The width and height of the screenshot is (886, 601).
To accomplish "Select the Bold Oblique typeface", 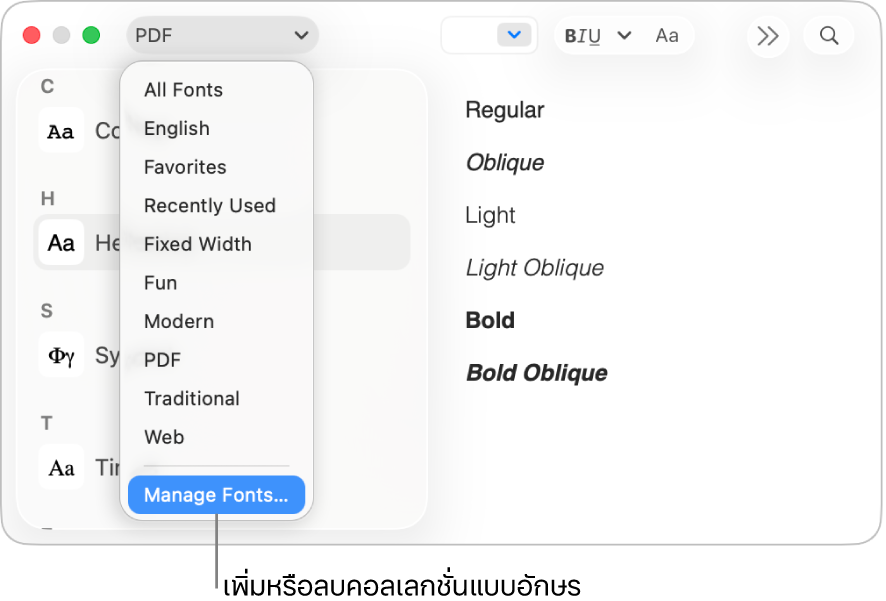I will [537, 373].
